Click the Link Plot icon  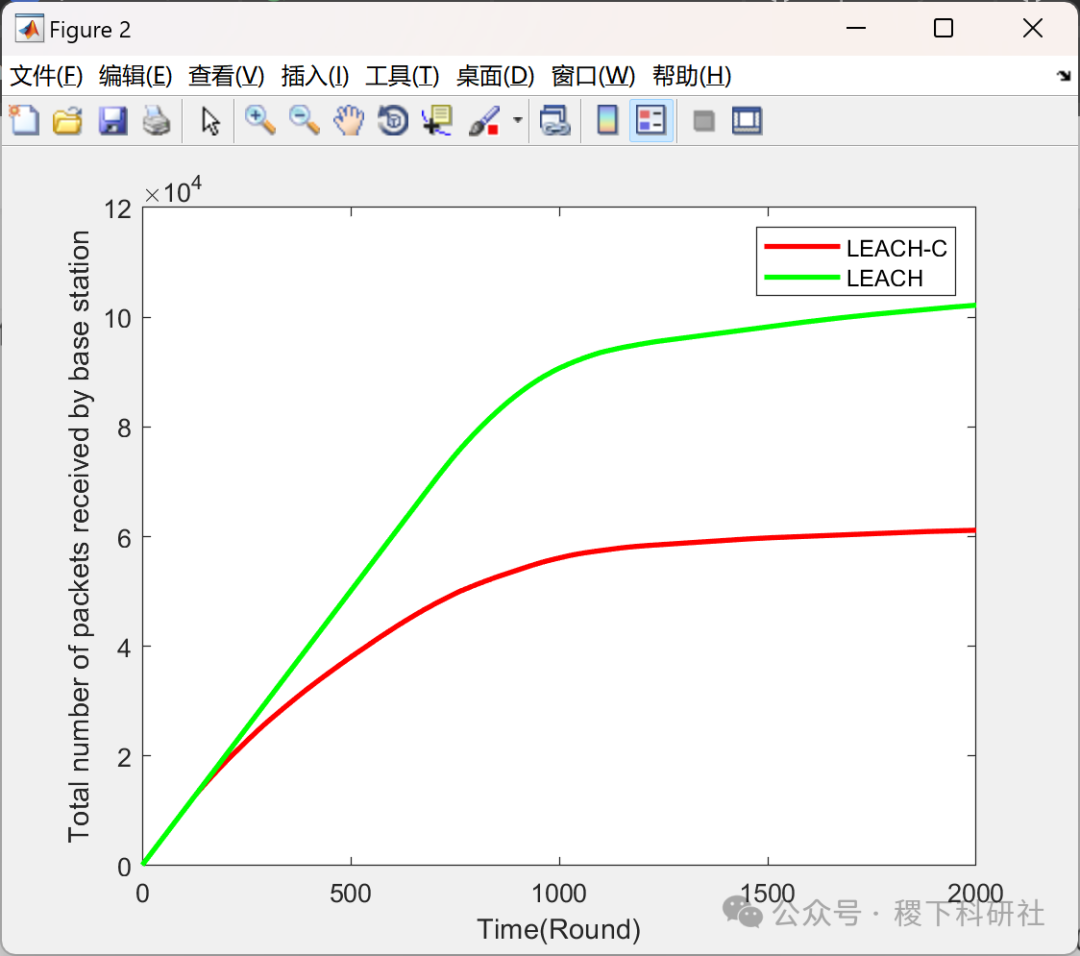(x=555, y=121)
